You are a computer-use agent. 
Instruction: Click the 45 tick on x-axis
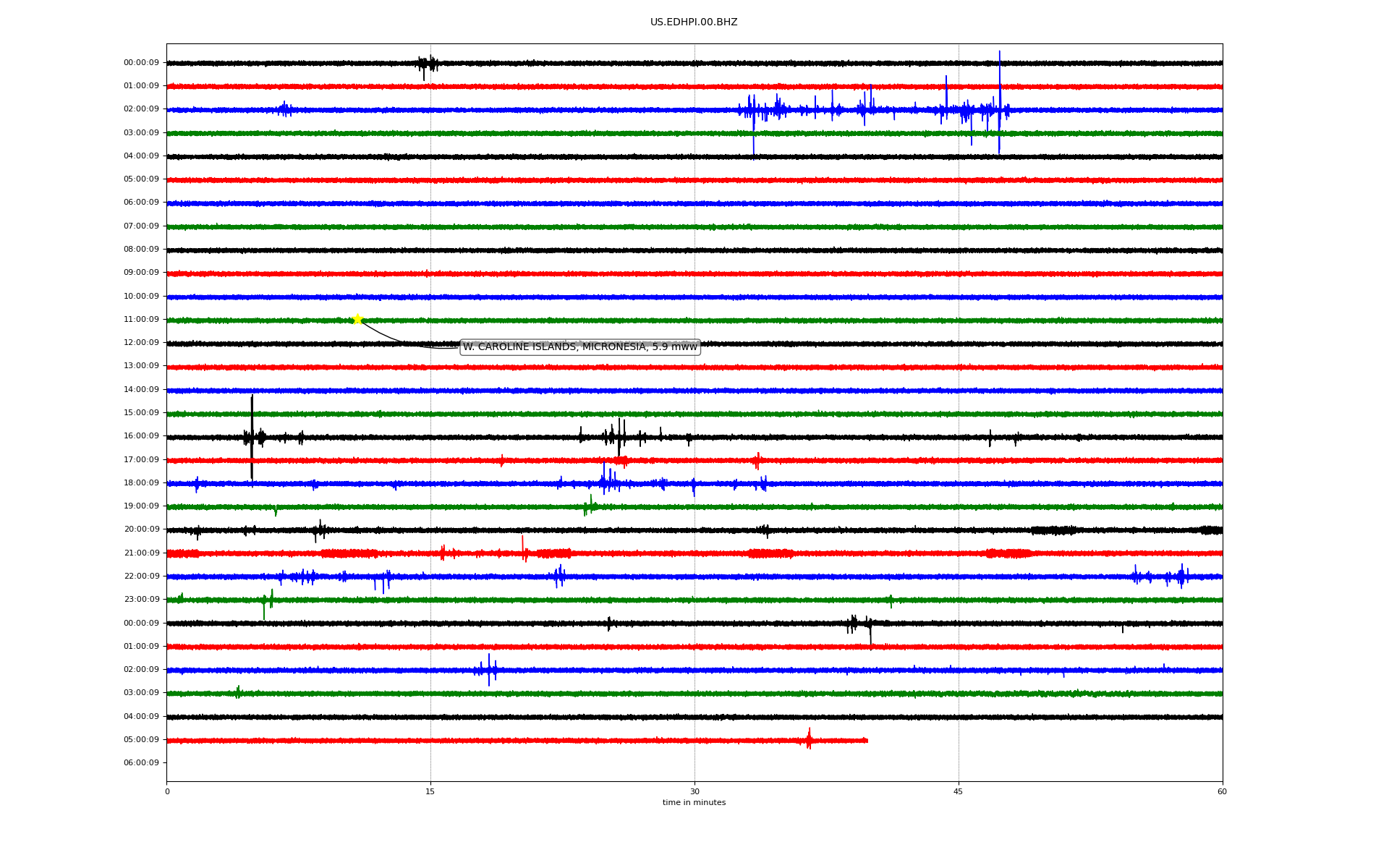click(959, 791)
